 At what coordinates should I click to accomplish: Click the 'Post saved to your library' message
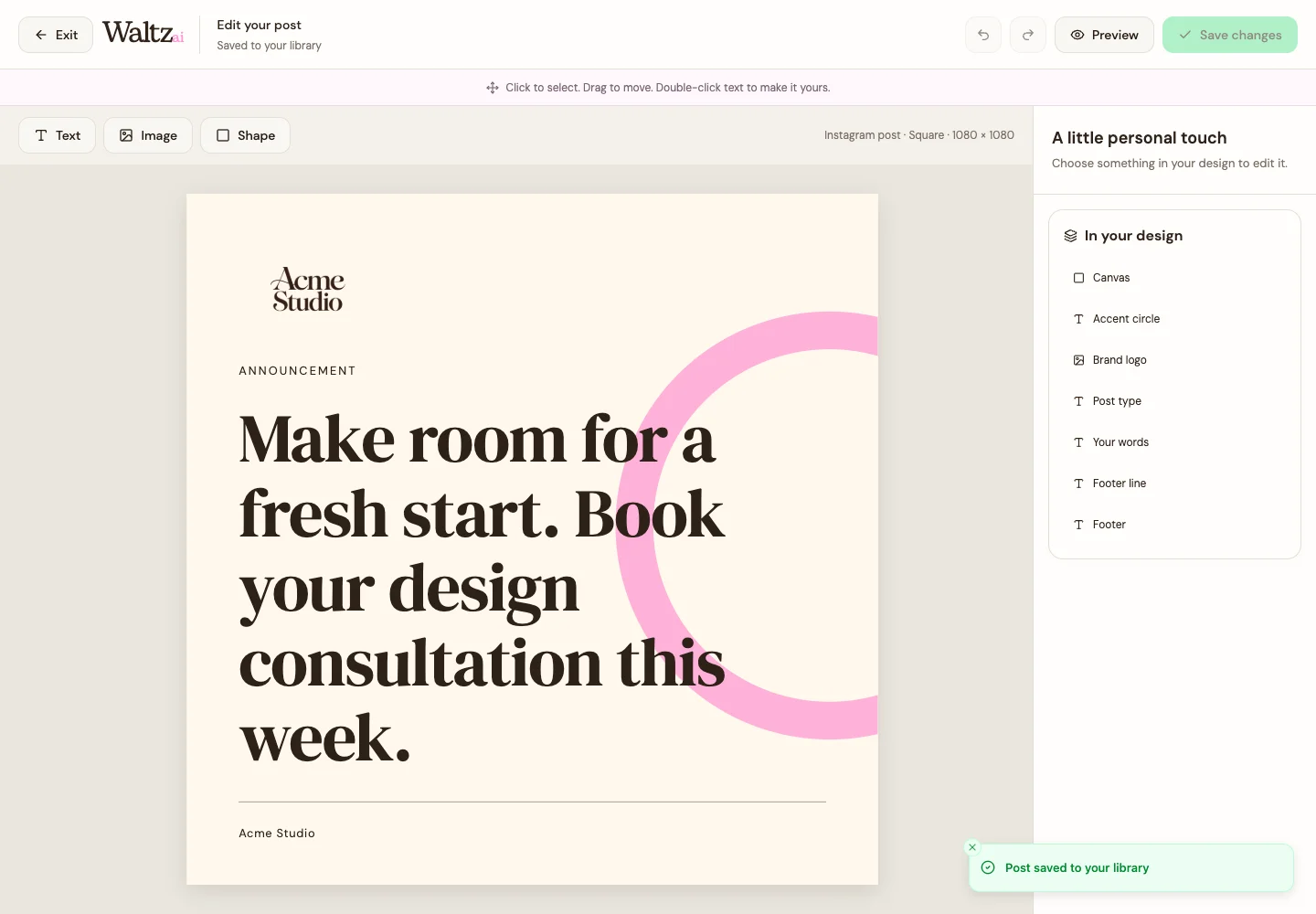tap(1077, 868)
